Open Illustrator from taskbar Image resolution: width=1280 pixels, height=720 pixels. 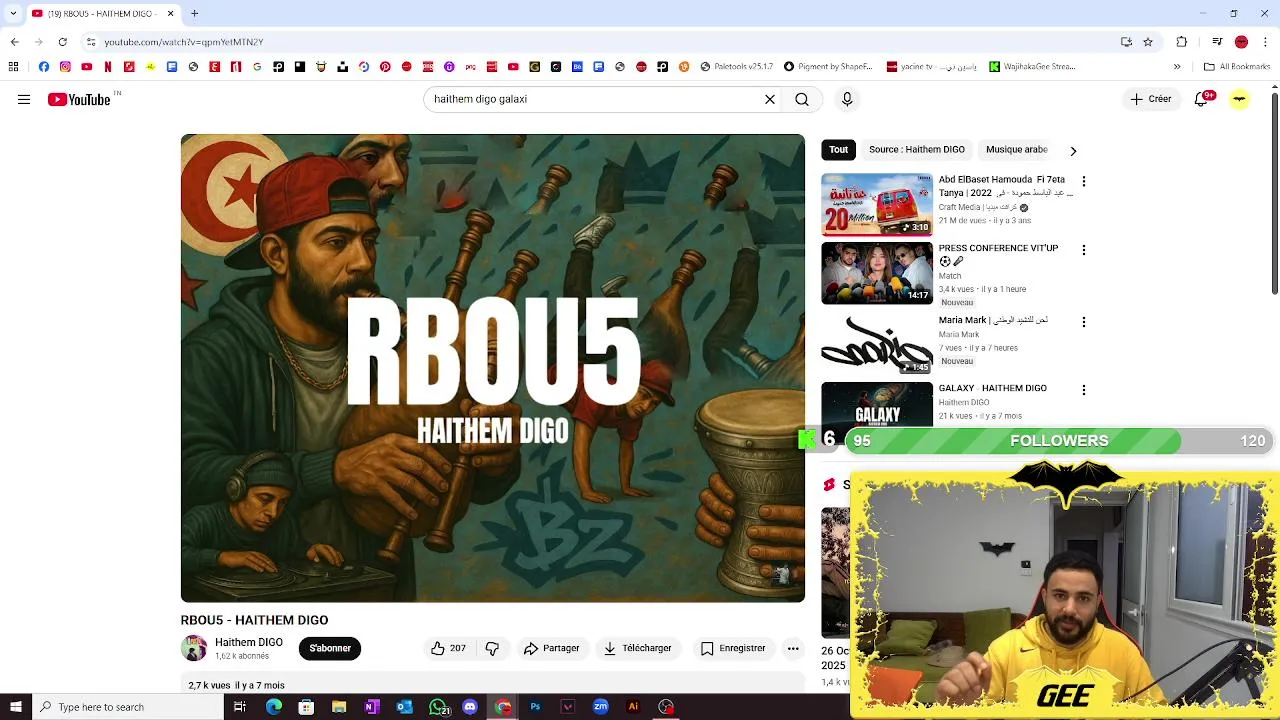coord(633,707)
